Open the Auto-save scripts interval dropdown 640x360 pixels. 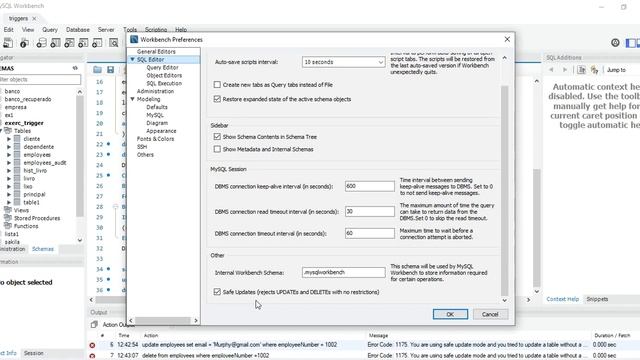(343, 62)
